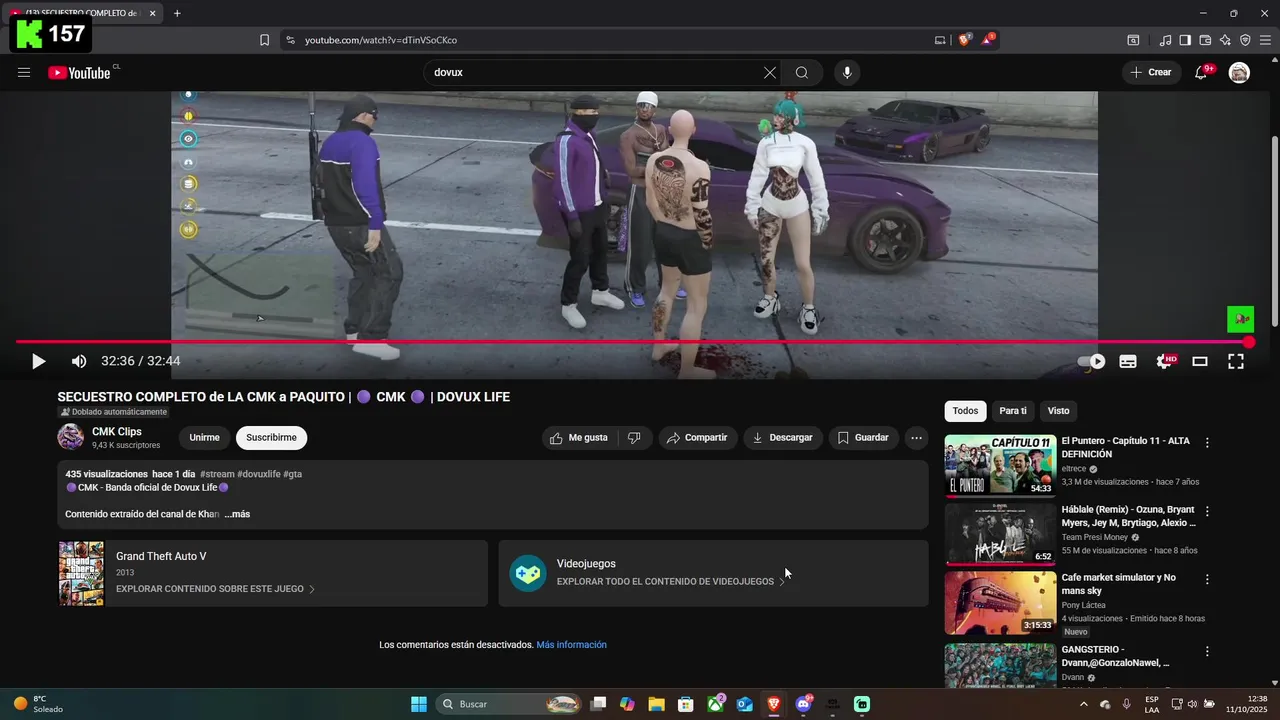1280x720 pixels.
Task: Open Cafe market simulator thumbnail
Action: [x=1000, y=603]
